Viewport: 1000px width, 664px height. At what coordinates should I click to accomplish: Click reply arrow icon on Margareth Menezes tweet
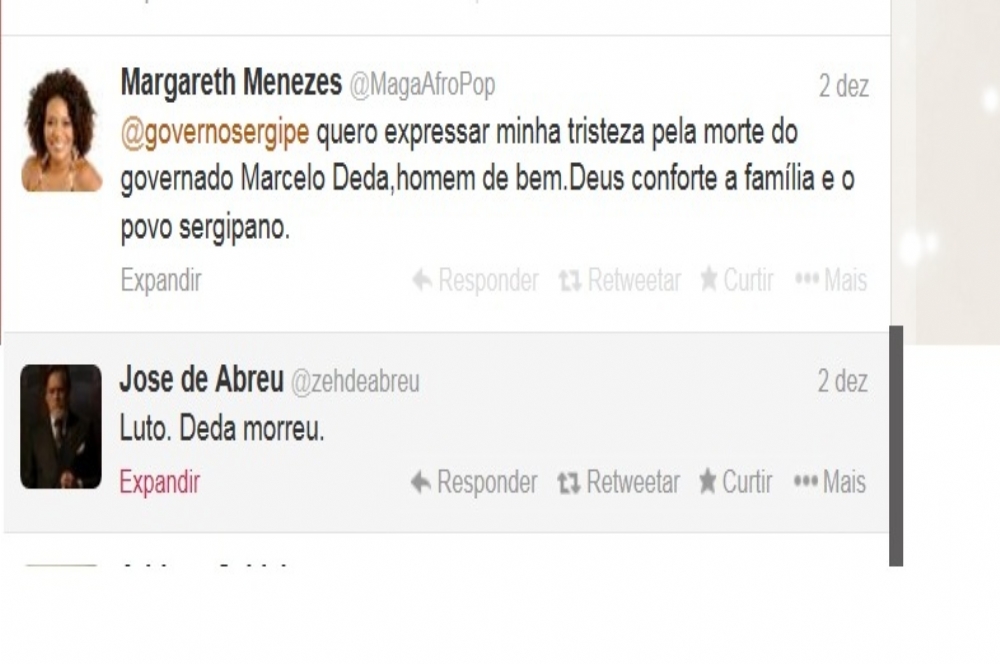click(422, 279)
